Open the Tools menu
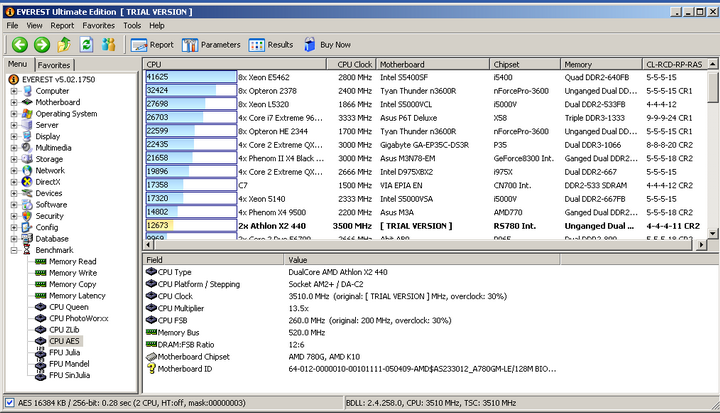Image resolution: width=720 pixels, height=413 pixels. point(132,25)
